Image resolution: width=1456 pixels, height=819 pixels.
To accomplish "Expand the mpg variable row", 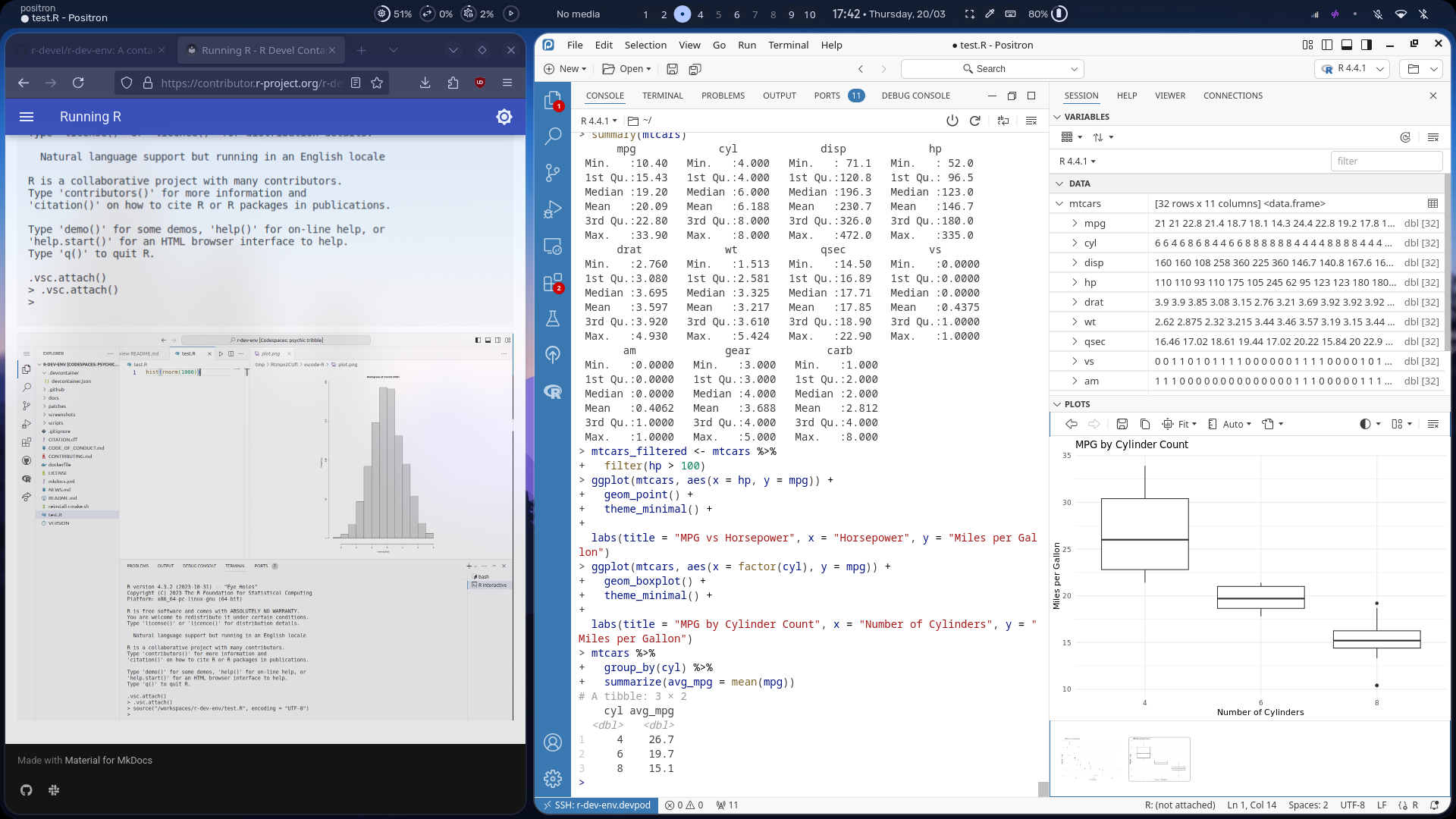I will [x=1075, y=223].
